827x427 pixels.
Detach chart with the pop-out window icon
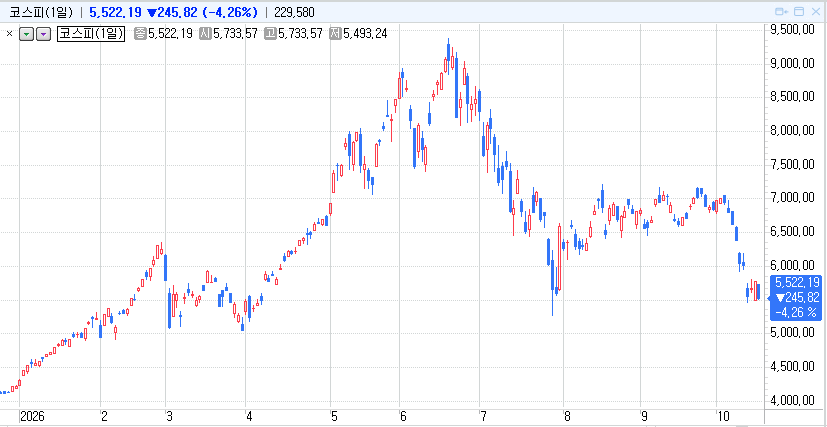pos(781,12)
